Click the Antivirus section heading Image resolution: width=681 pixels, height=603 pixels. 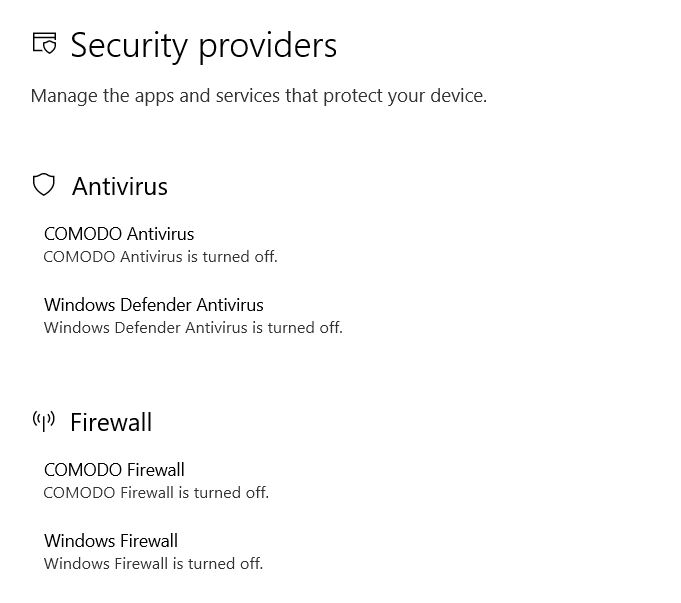point(120,187)
